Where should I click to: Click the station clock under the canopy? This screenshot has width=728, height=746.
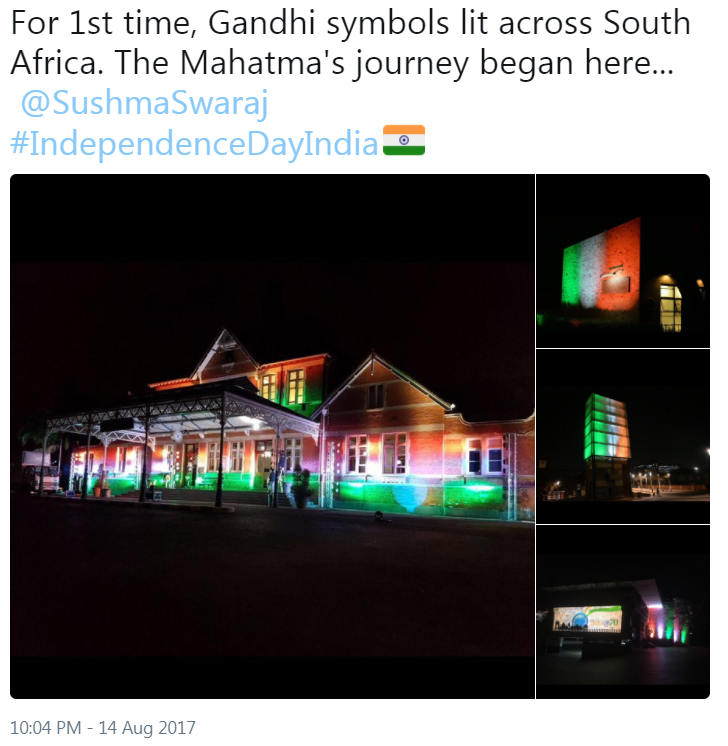pos(176,435)
